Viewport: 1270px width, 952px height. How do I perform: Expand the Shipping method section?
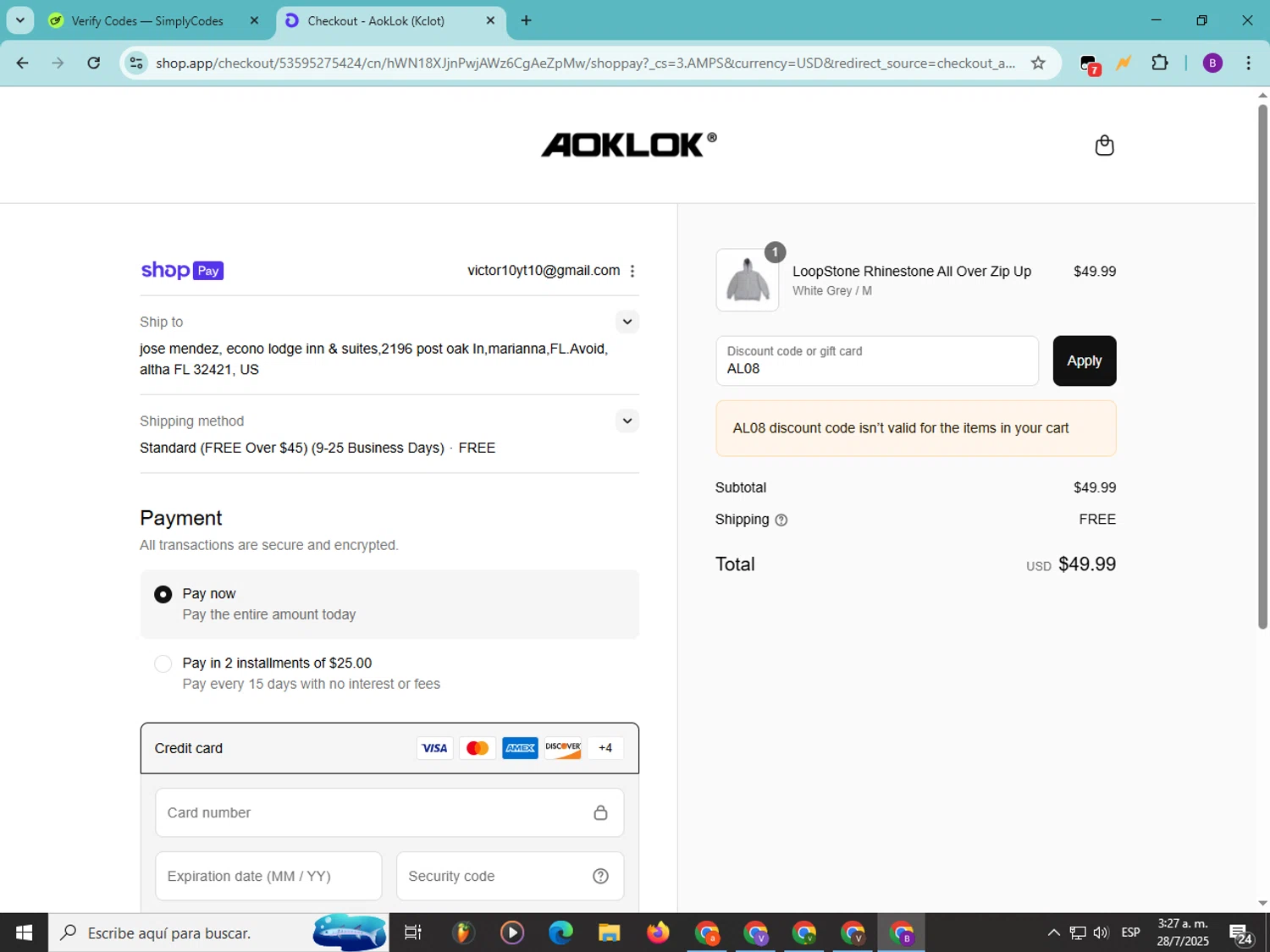click(627, 421)
